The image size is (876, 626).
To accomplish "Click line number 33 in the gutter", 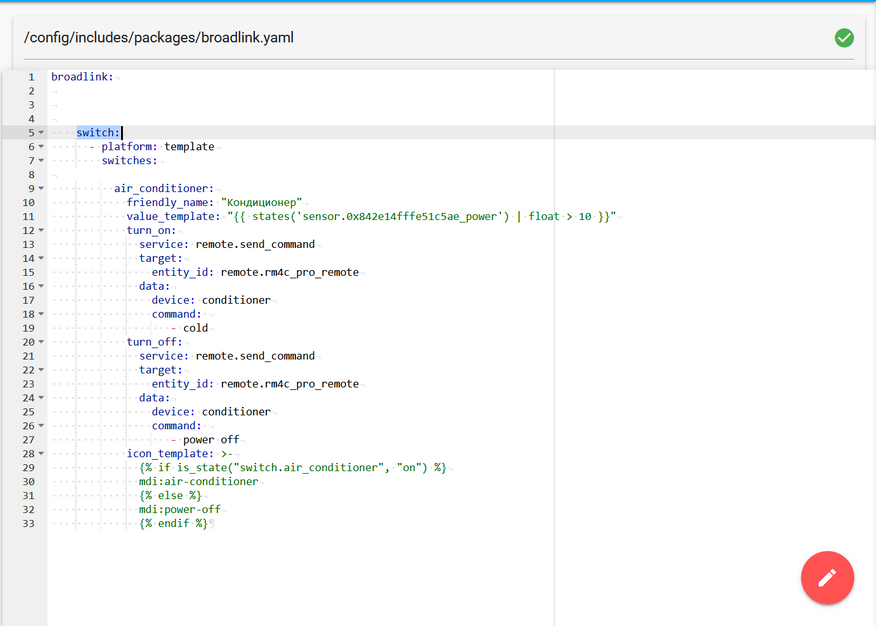I will (x=28, y=524).
